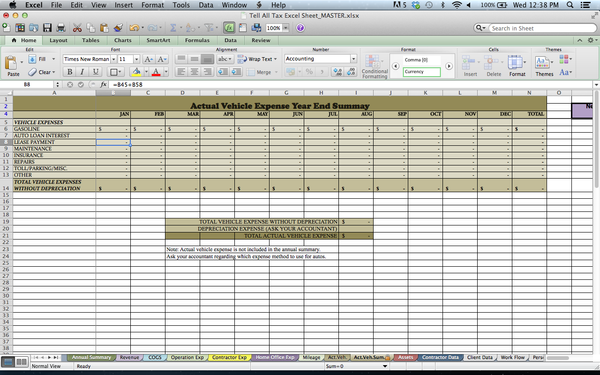This screenshot has width=600, height=375.
Task: Click the increase decimal icon
Action: coord(338,72)
